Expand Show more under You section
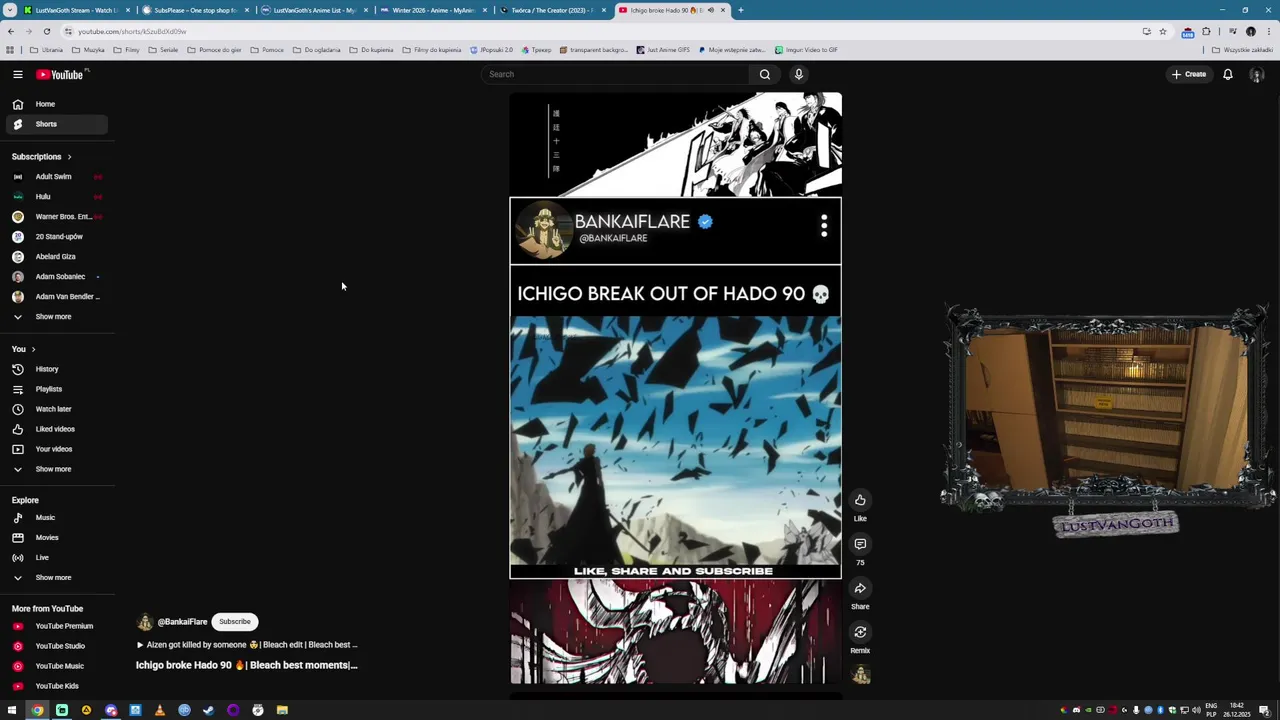 click(55, 469)
